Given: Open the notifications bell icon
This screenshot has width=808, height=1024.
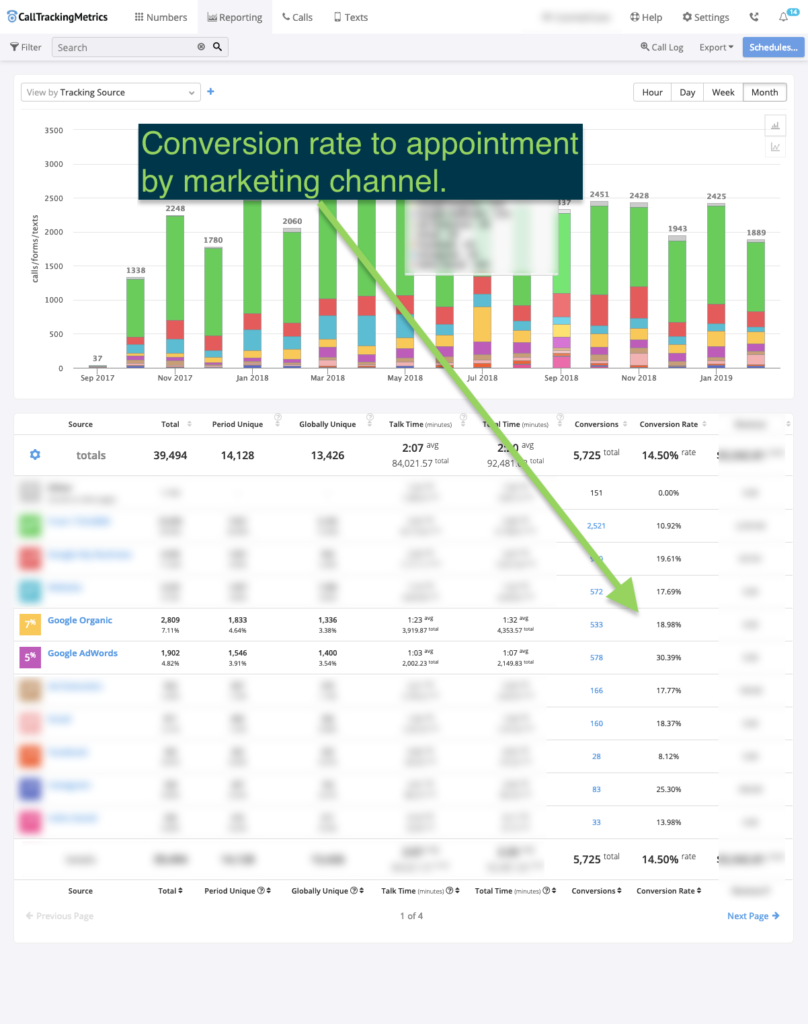Looking at the screenshot, I should coord(783,17).
